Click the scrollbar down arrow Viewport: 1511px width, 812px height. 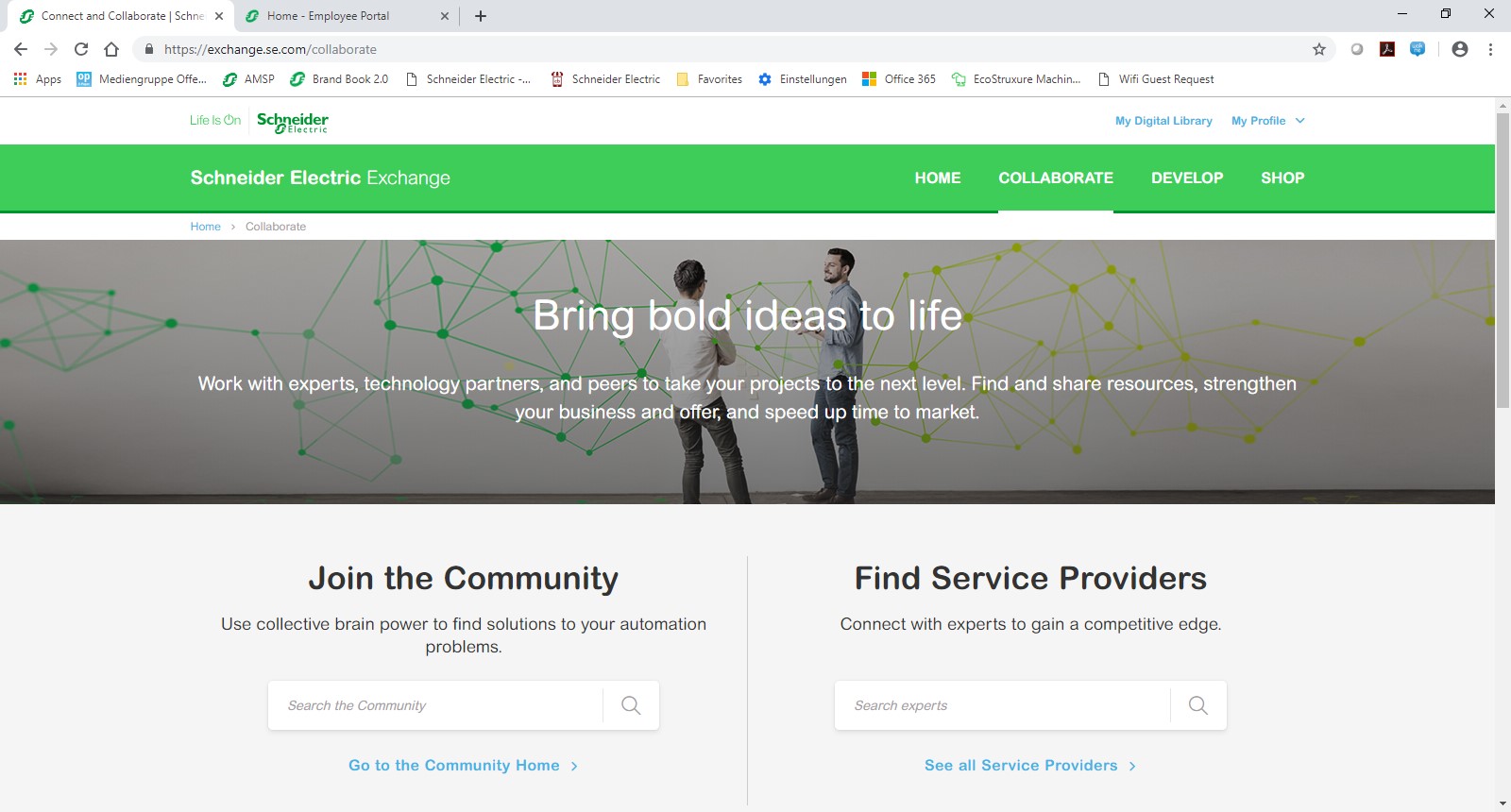(x=1503, y=804)
